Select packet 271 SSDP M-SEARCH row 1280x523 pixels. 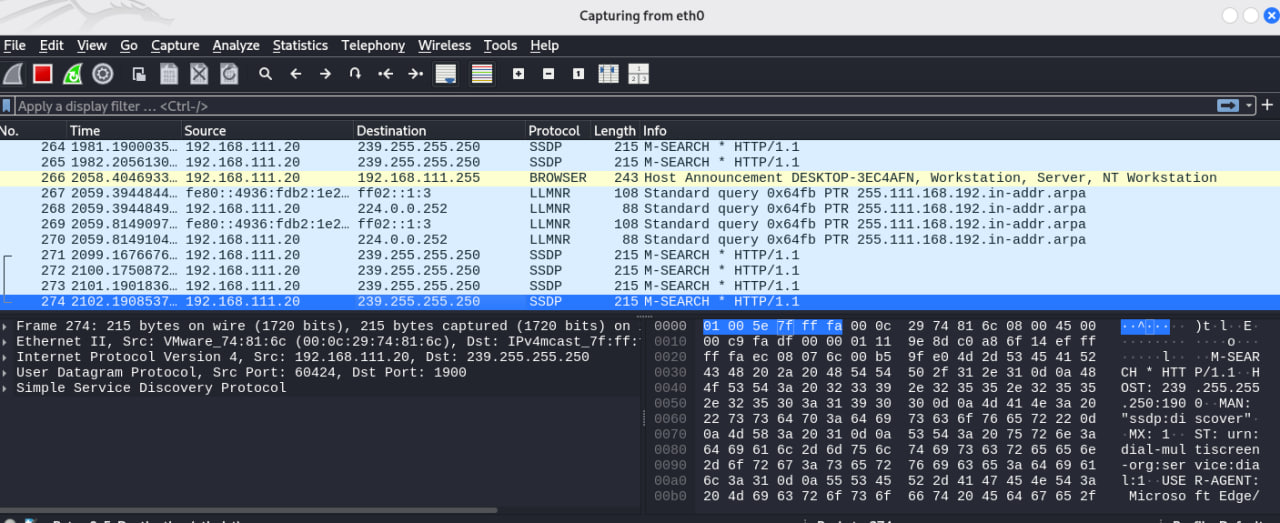point(640,255)
